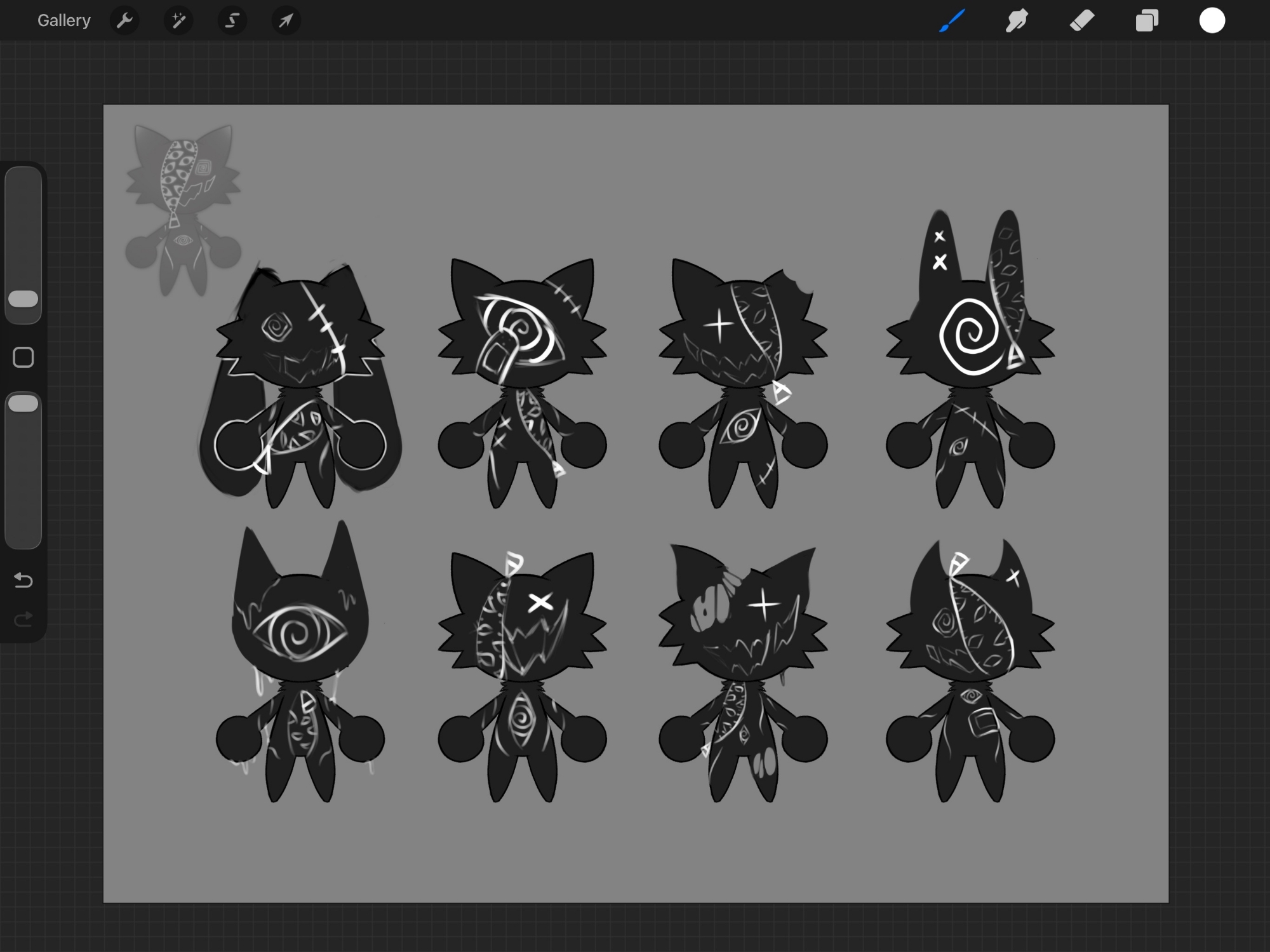The height and width of the screenshot is (952, 1270).
Task: Tap the brush opacity slider handle
Action: click(x=23, y=403)
